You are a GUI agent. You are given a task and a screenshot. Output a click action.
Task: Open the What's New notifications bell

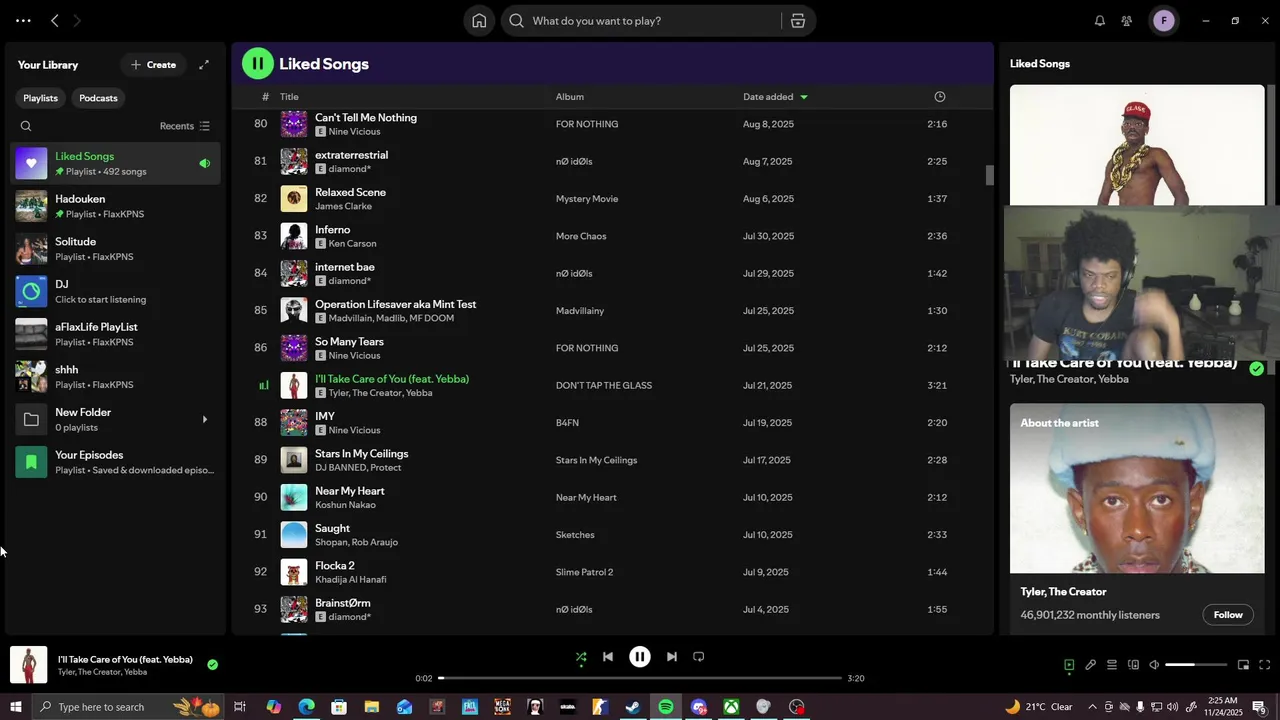click(x=1100, y=21)
